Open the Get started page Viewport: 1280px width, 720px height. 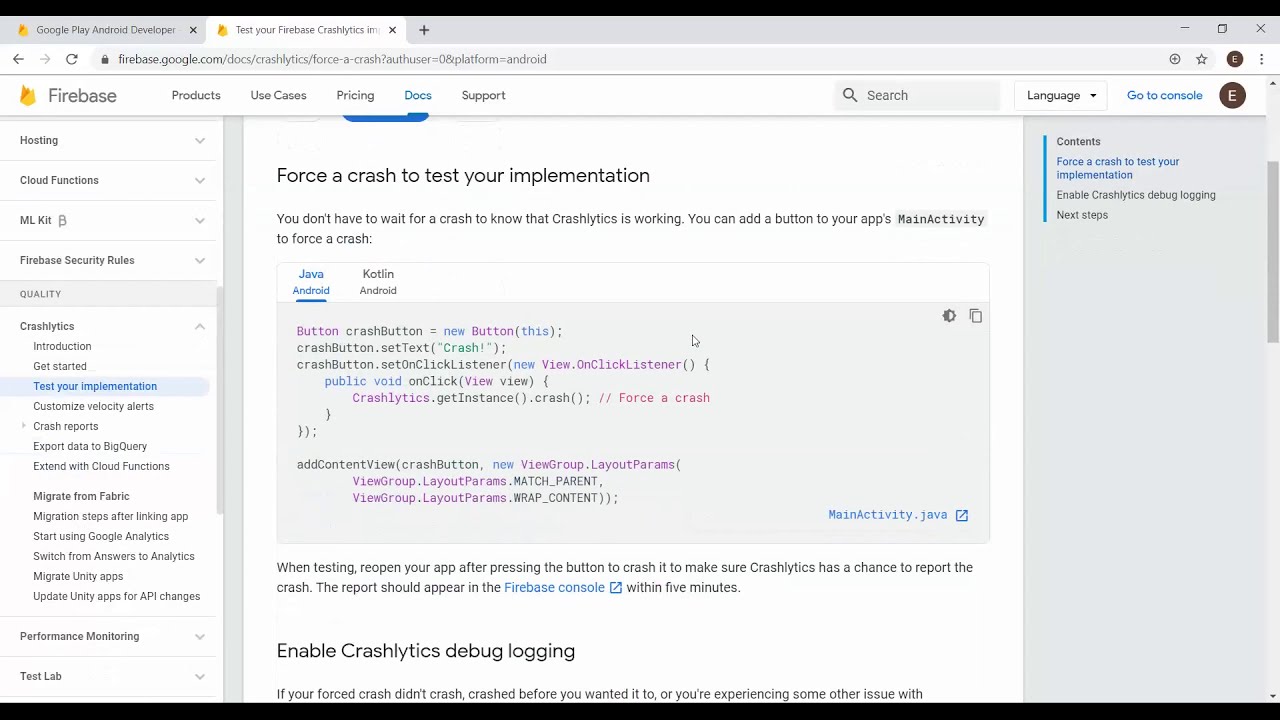[x=60, y=366]
